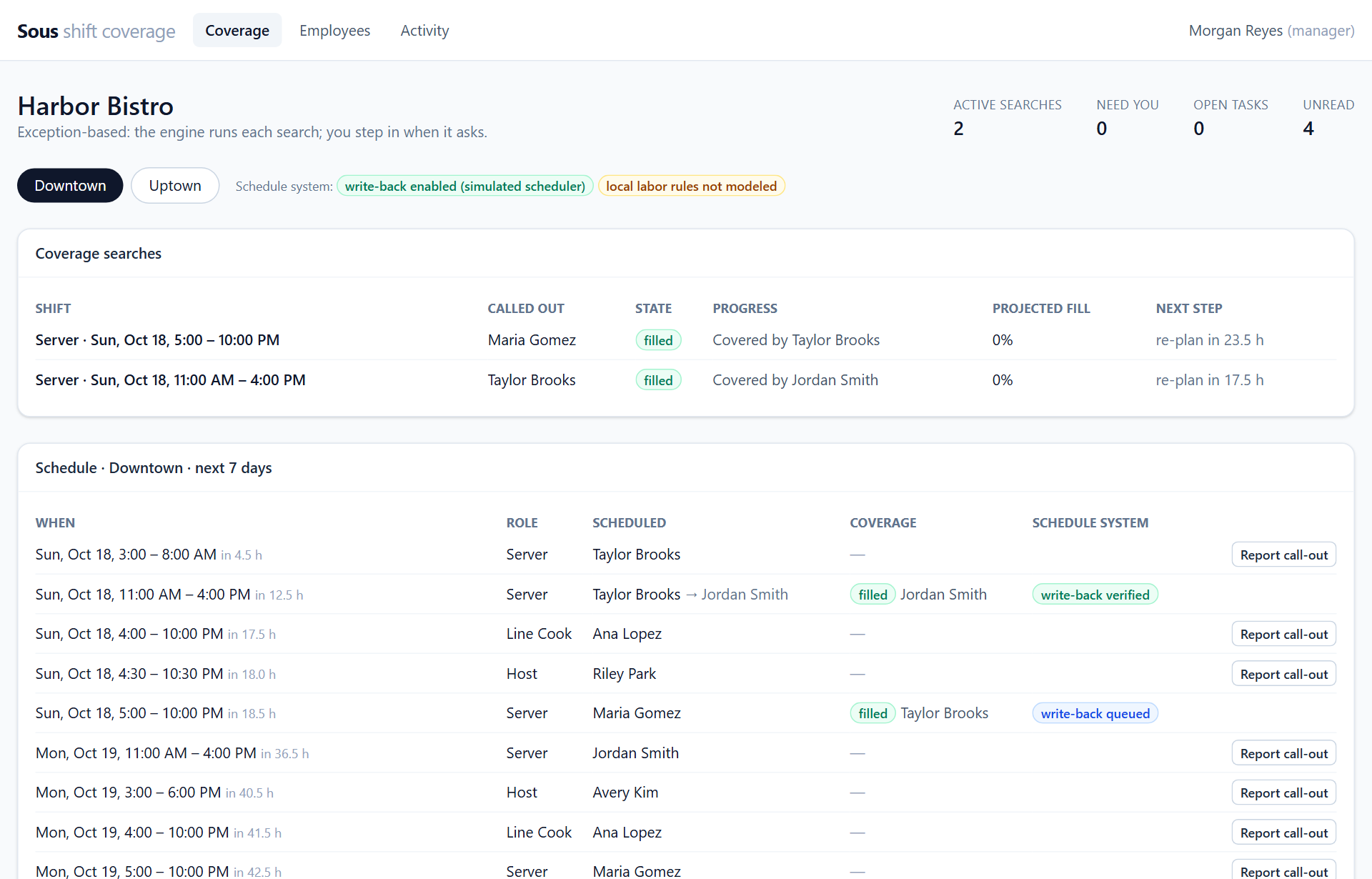
Task: Click 'Covered by Jordan Smith' progress text
Action: point(795,380)
